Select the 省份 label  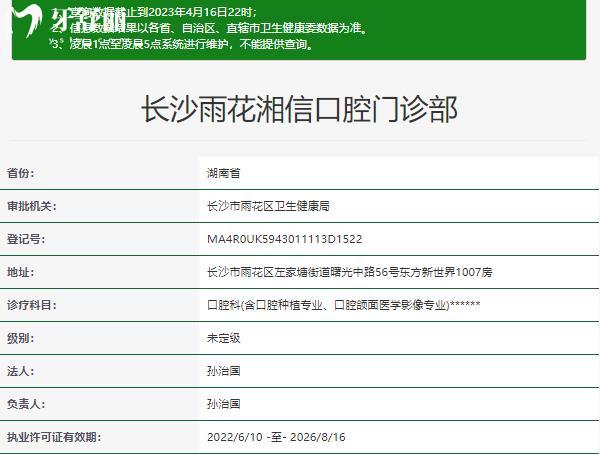(21, 173)
